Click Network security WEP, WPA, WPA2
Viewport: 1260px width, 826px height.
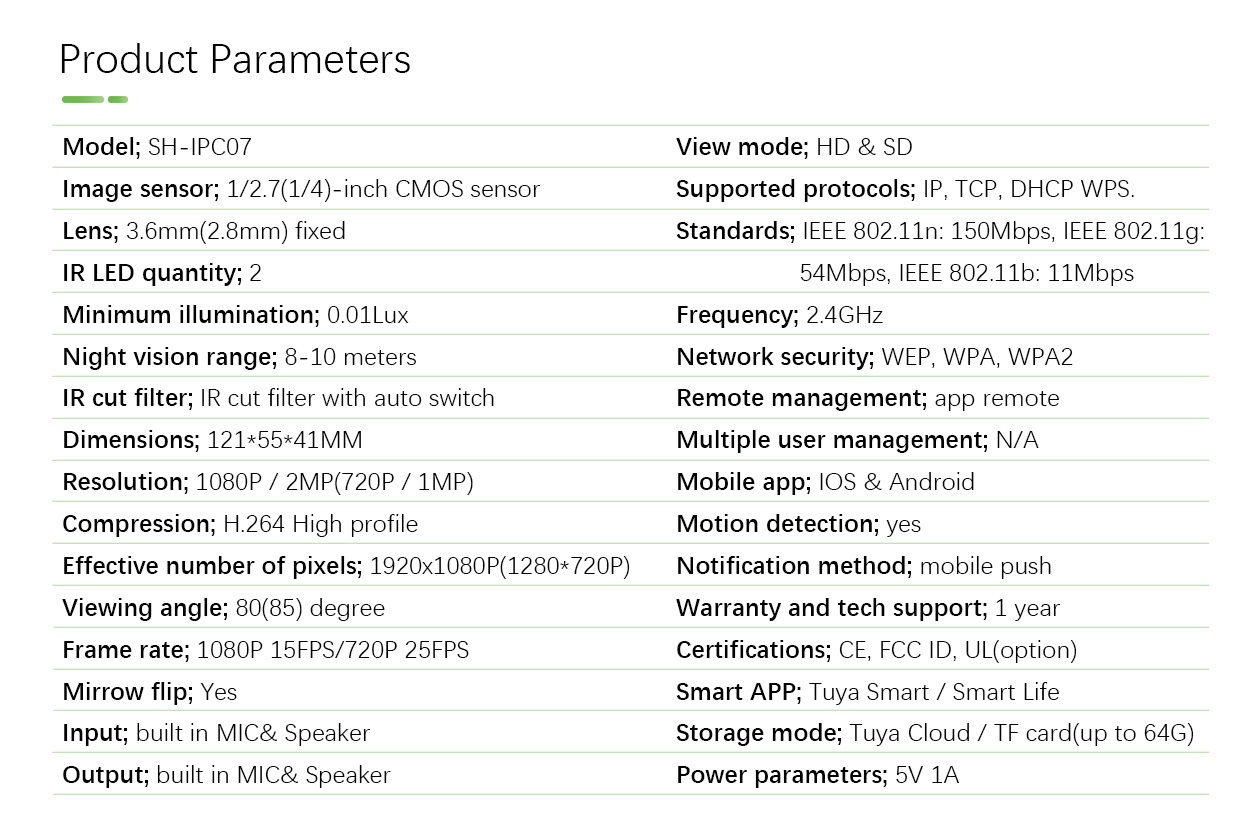[x=875, y=357]
